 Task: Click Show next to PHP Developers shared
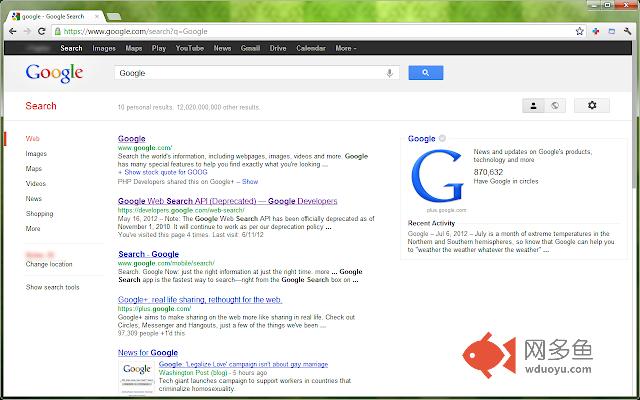coord(250,182)
